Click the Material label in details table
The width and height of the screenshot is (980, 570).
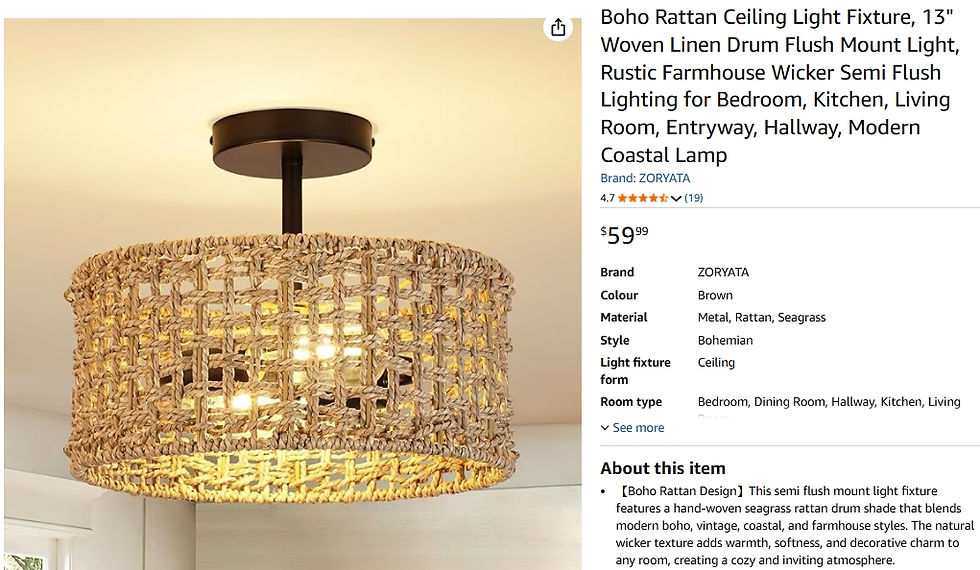coord(623,317)
